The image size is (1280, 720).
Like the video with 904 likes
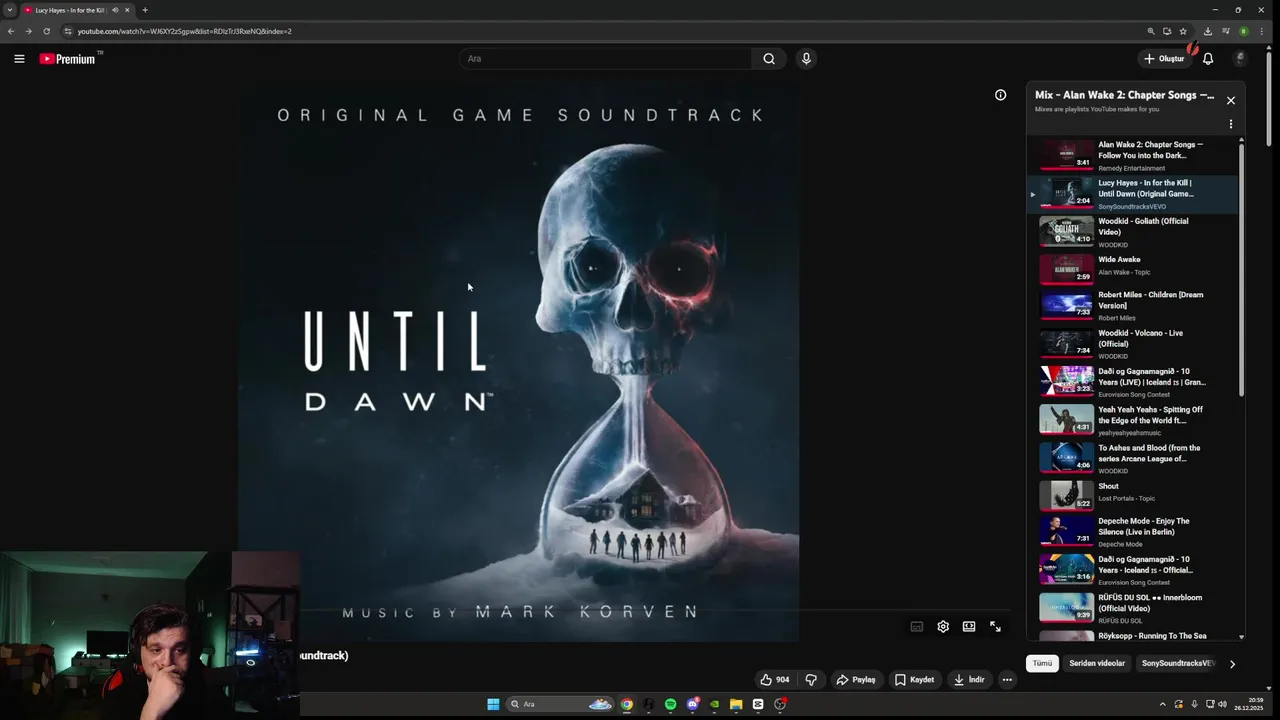click(775, 680)
